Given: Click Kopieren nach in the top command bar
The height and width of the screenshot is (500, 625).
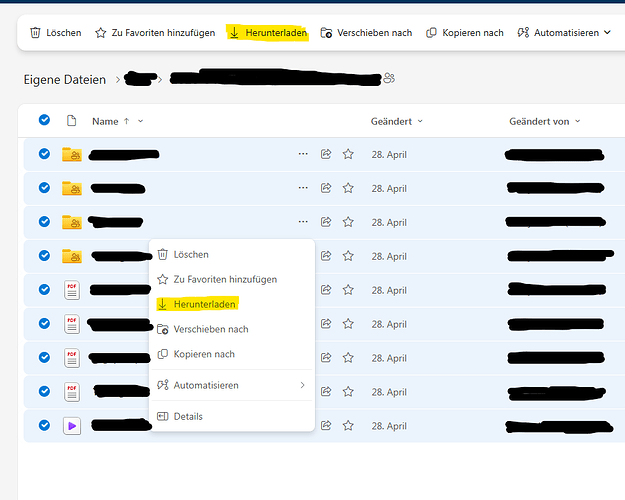Looking at the screenshot, I should click(x=465, y=33).
